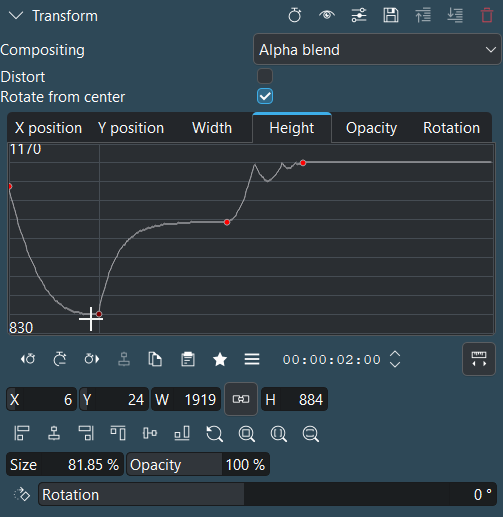Viewport: 503px width, 517px height.
Task: Select the last keyframe at the curve top
Action: 303,163
